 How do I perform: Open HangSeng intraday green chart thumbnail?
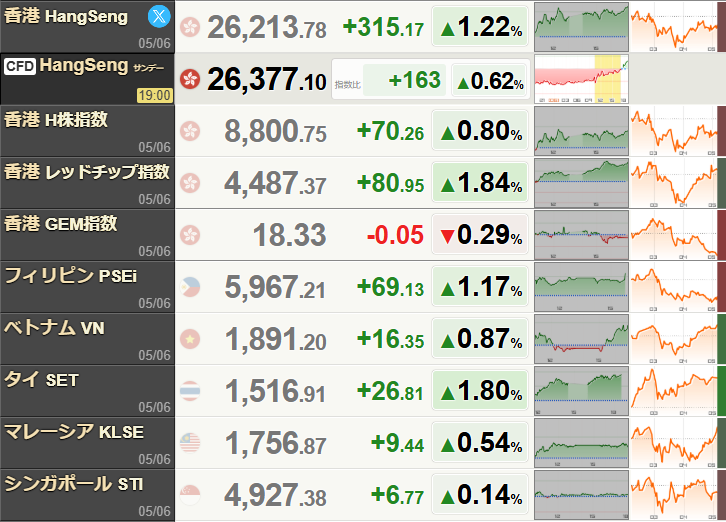(x=582, y=26)
